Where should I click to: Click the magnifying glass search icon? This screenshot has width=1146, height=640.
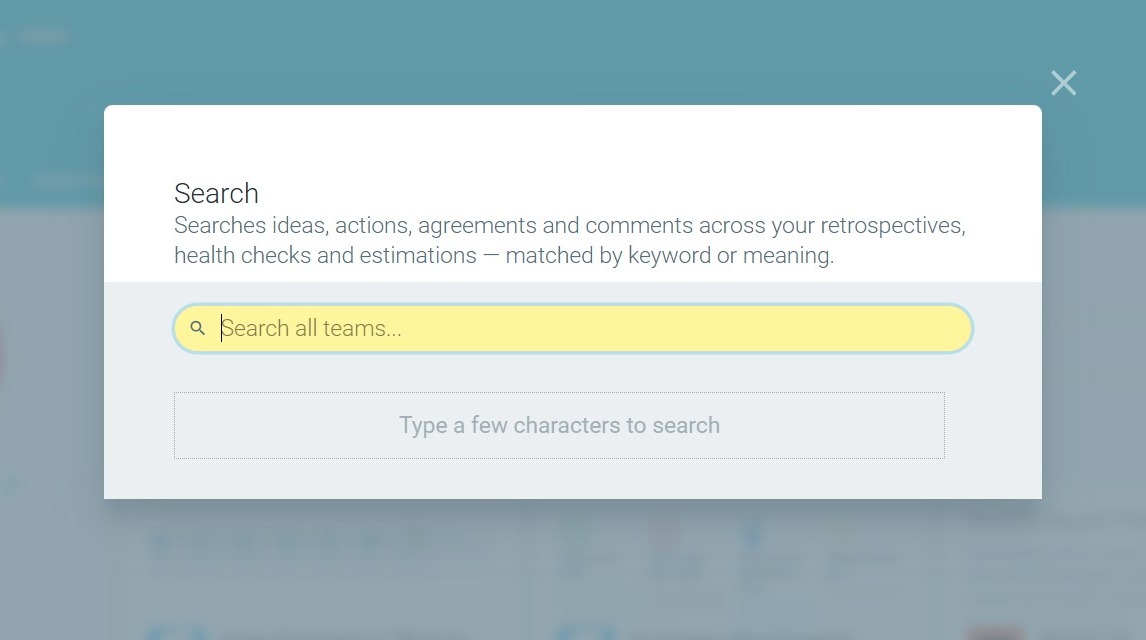(x=197, y=328)
